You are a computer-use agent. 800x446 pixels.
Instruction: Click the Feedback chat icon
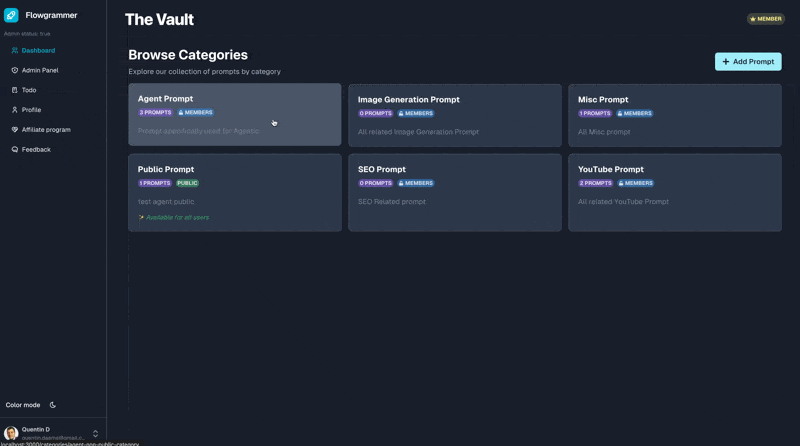coord(15,150)
